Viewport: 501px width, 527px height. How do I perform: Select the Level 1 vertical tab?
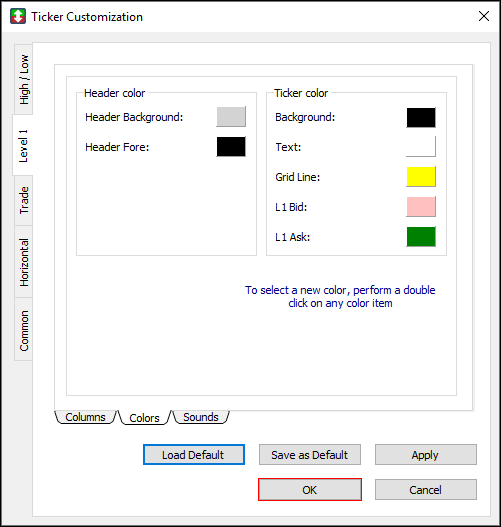[23, 145]
